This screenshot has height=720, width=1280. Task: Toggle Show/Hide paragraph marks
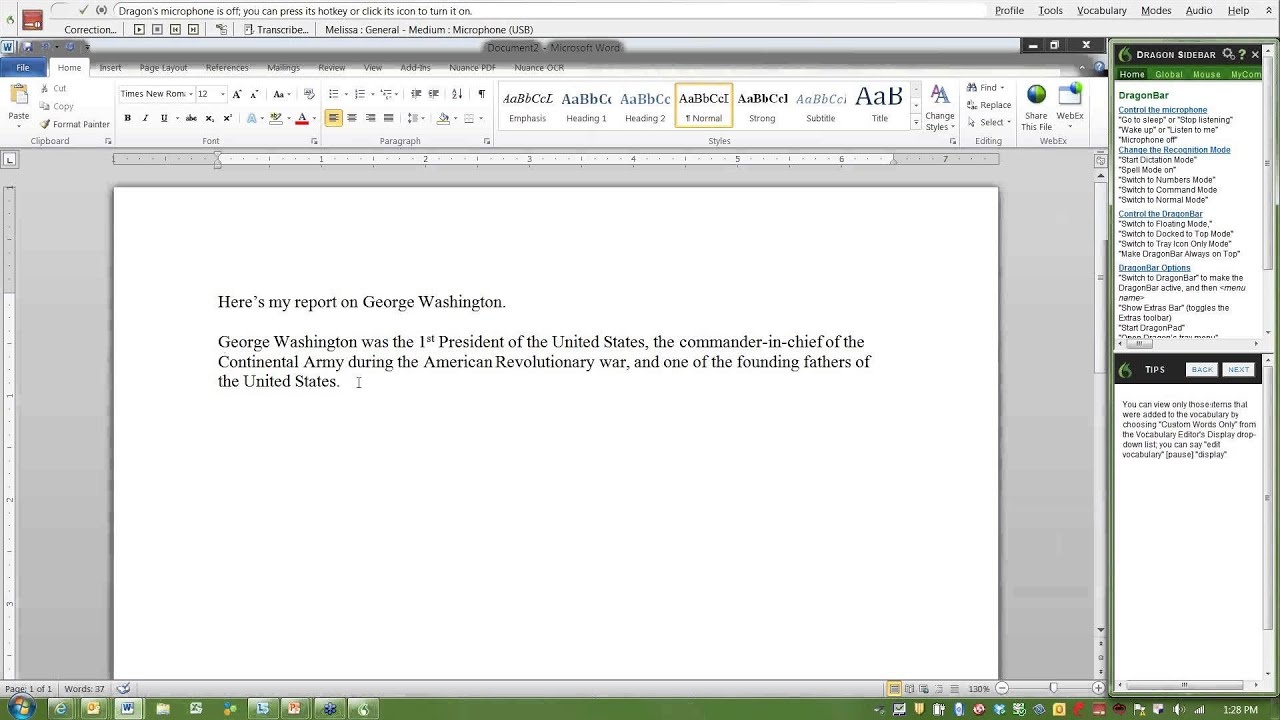(481, 94)
